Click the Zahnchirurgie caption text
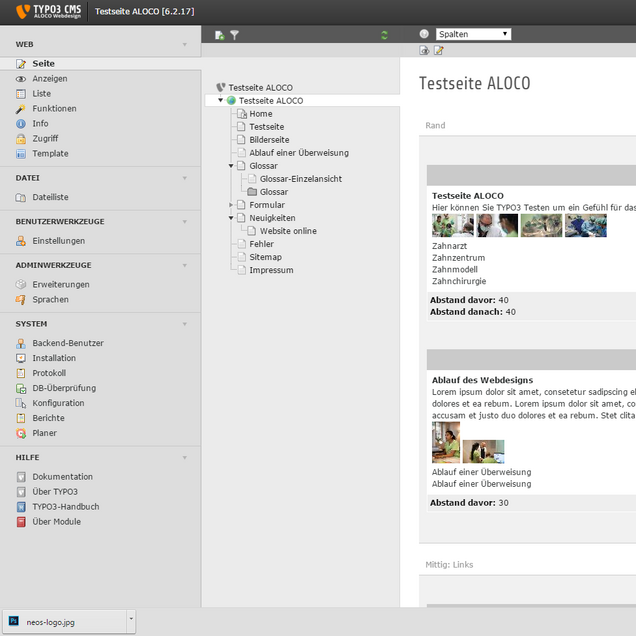 tap(459, 281)
